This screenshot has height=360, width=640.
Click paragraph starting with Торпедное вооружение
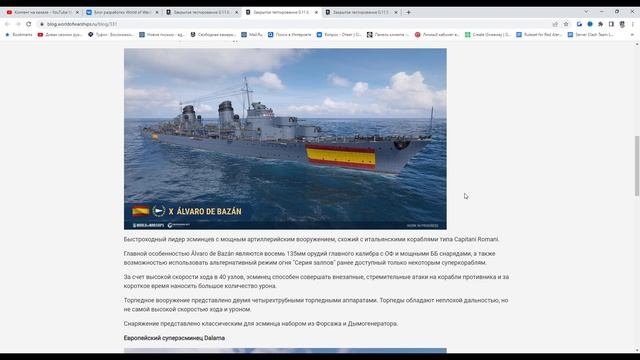click(316, 304)
